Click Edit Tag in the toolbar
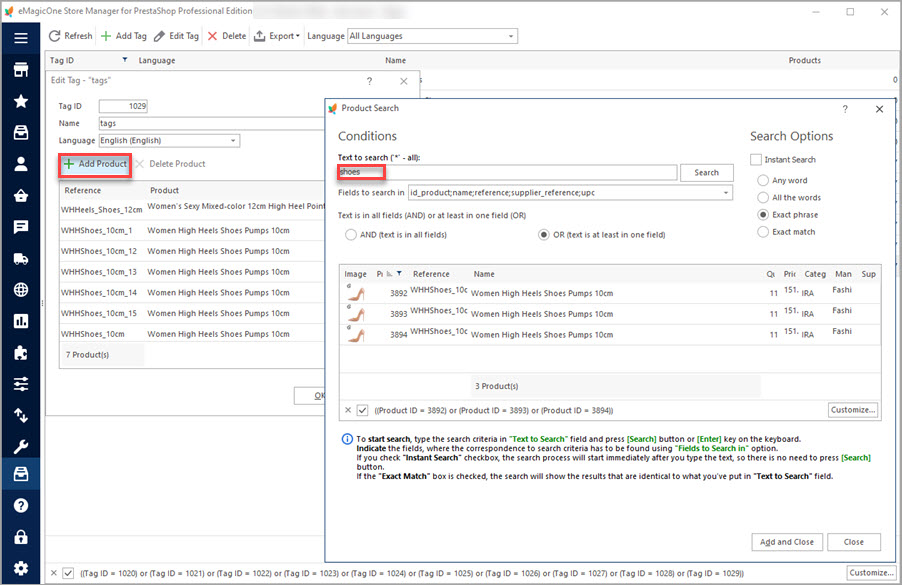 (x=177, y=36)
